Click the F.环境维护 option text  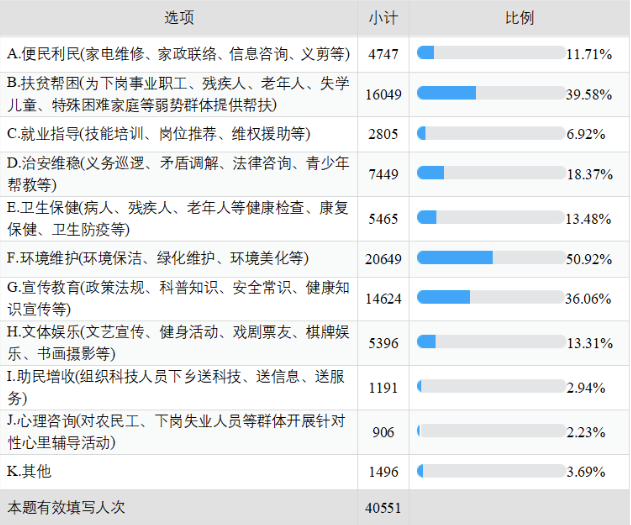point(158,259)
